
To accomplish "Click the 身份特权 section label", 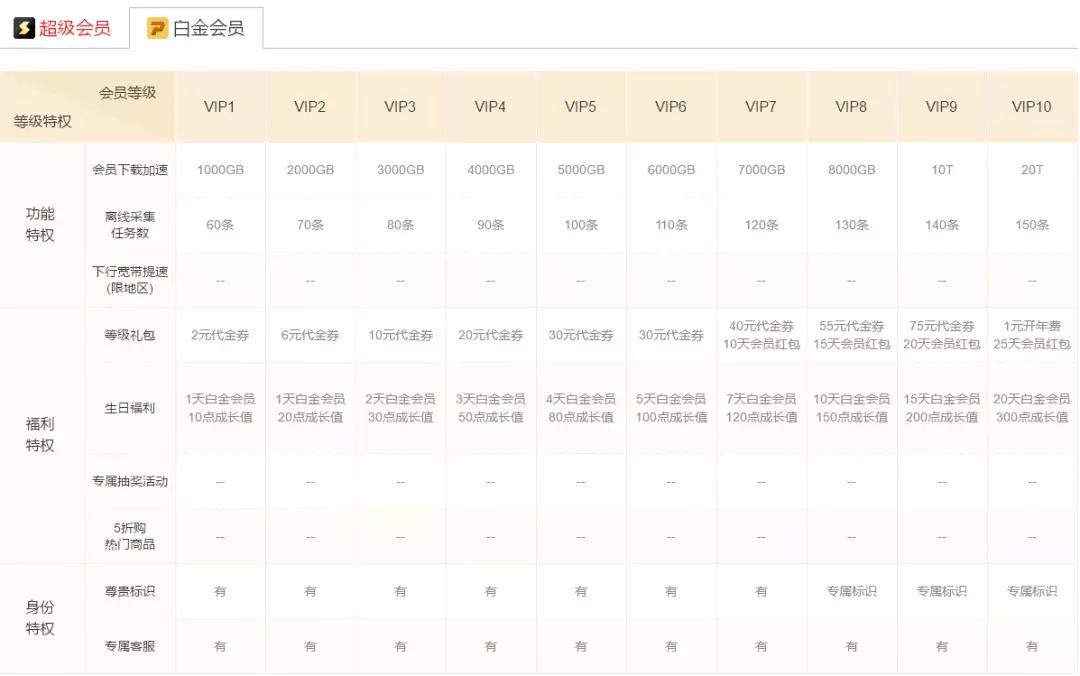I will click(41, 618).
